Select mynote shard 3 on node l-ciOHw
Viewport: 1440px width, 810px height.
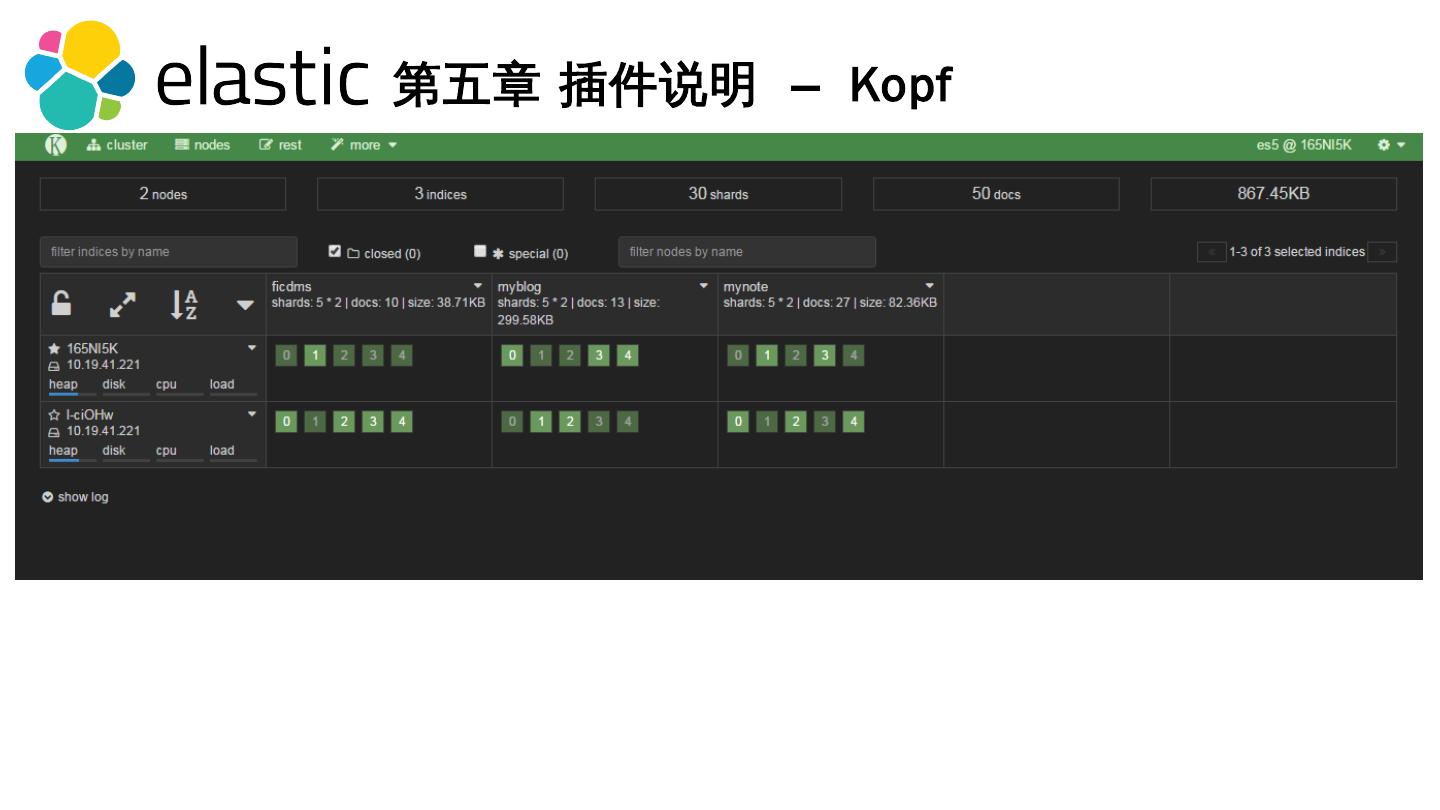[825, 422]
